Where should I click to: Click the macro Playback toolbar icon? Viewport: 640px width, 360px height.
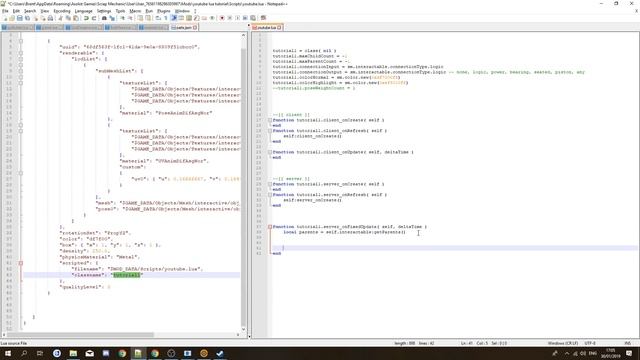click(x=237, y=18)
